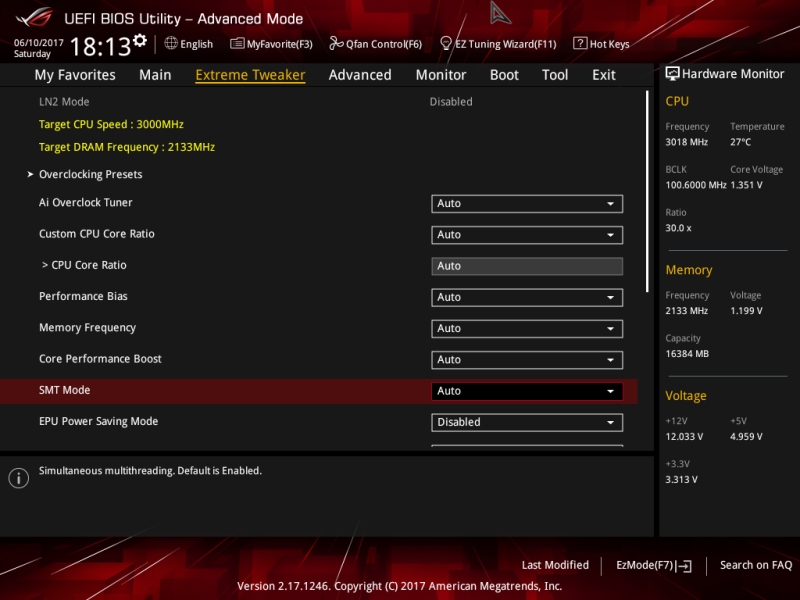Click the MyFavorite list icon
Screen dimensions: 800x600
[237, 43]
